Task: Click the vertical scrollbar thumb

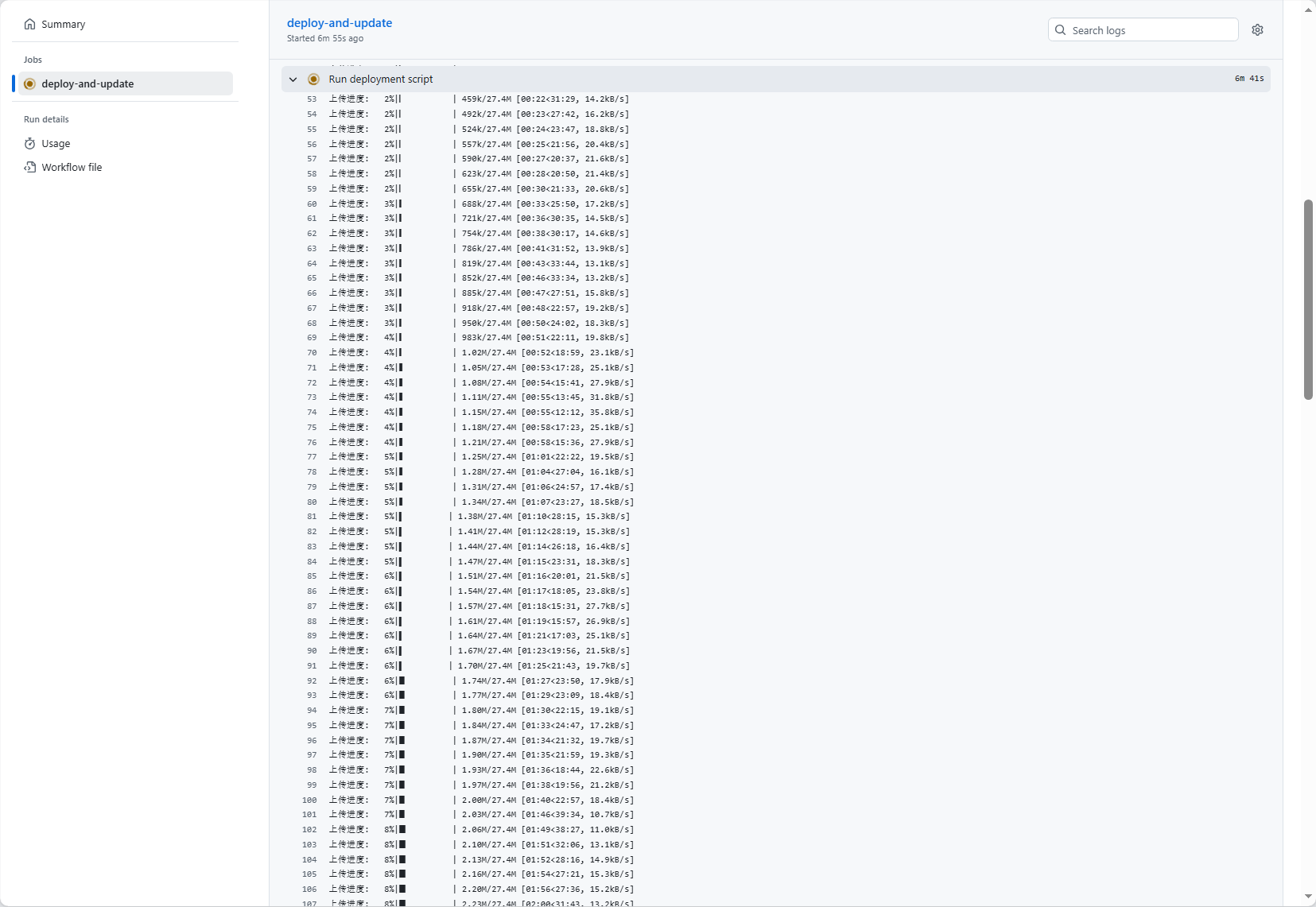Action: coord(1308,299)
